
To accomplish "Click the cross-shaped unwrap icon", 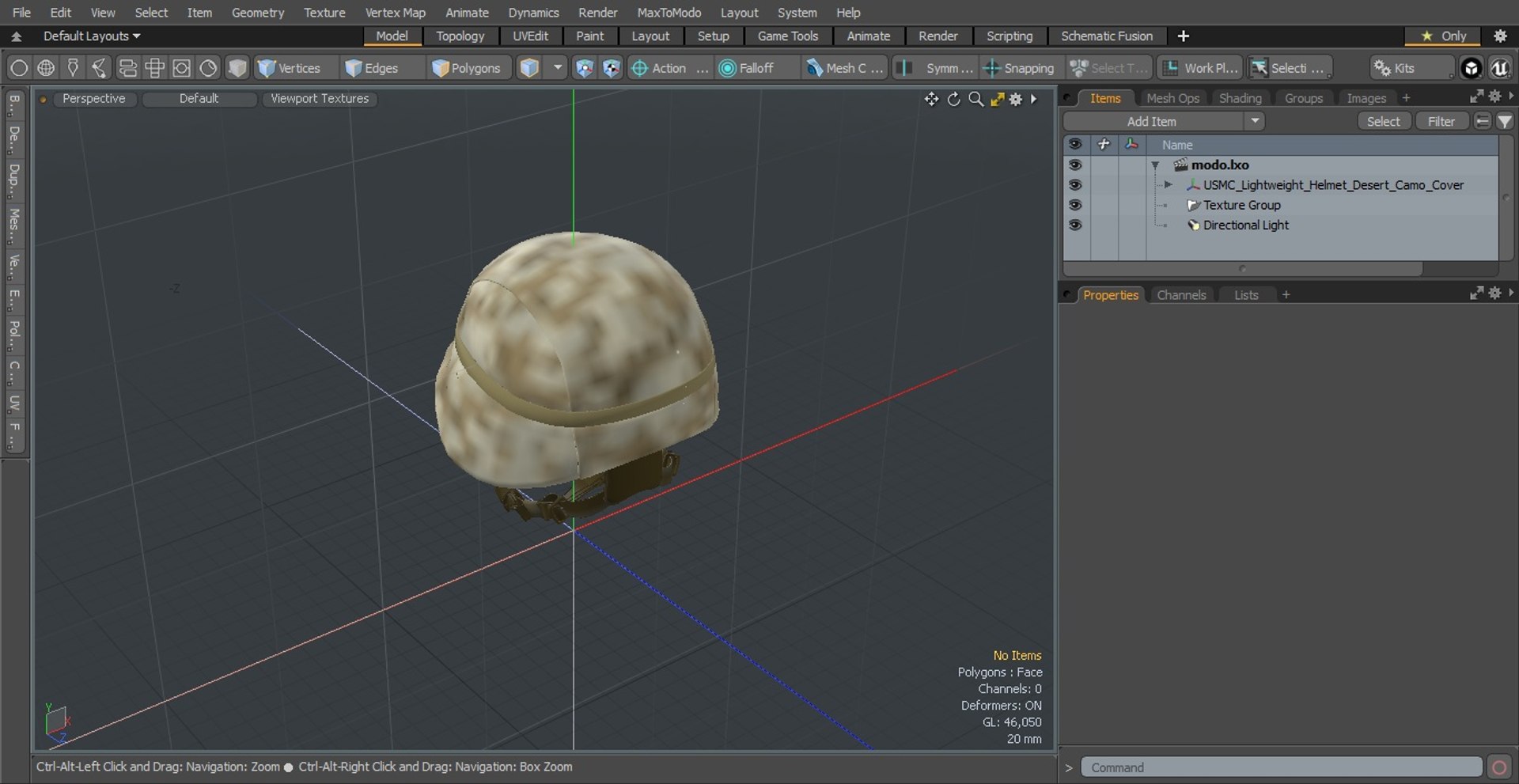I will pyautogui.click(x=154, y=68).
